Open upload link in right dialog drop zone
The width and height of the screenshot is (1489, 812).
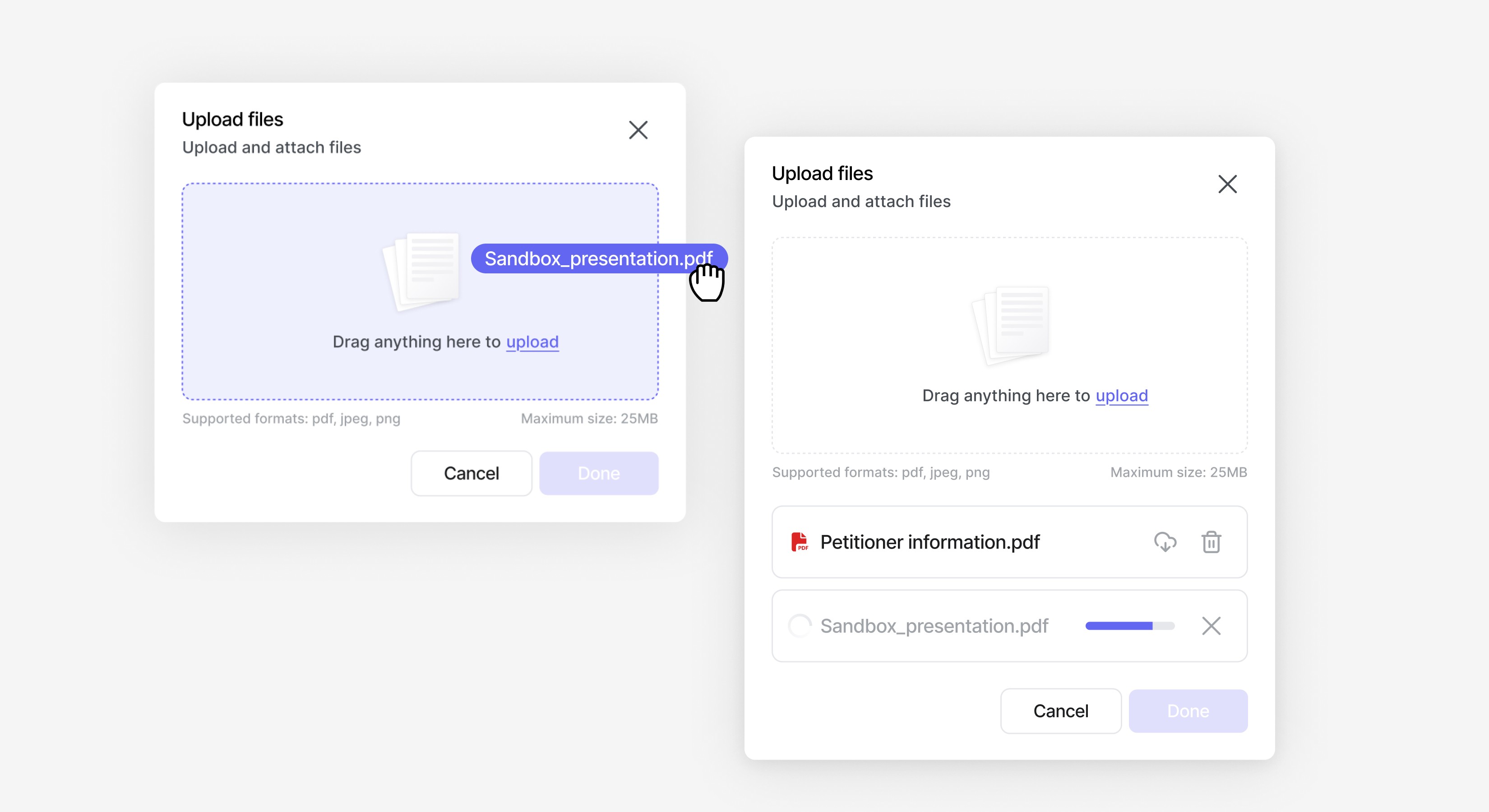coord(1121,396)
